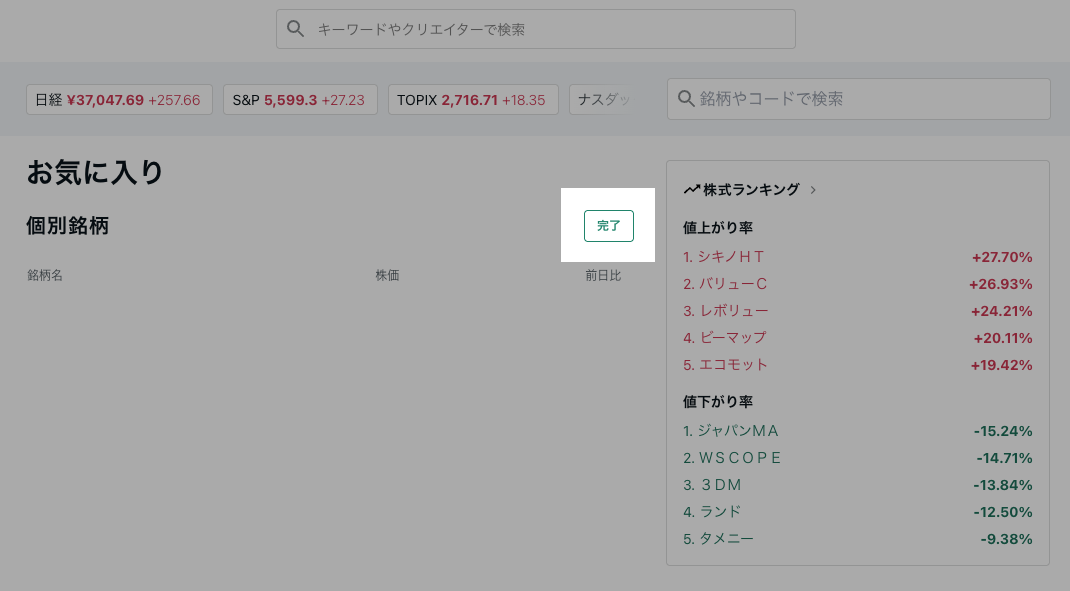Click the +26.93% value
The height and width of the screenshot is (591, 1070).
coord(1000,284)
